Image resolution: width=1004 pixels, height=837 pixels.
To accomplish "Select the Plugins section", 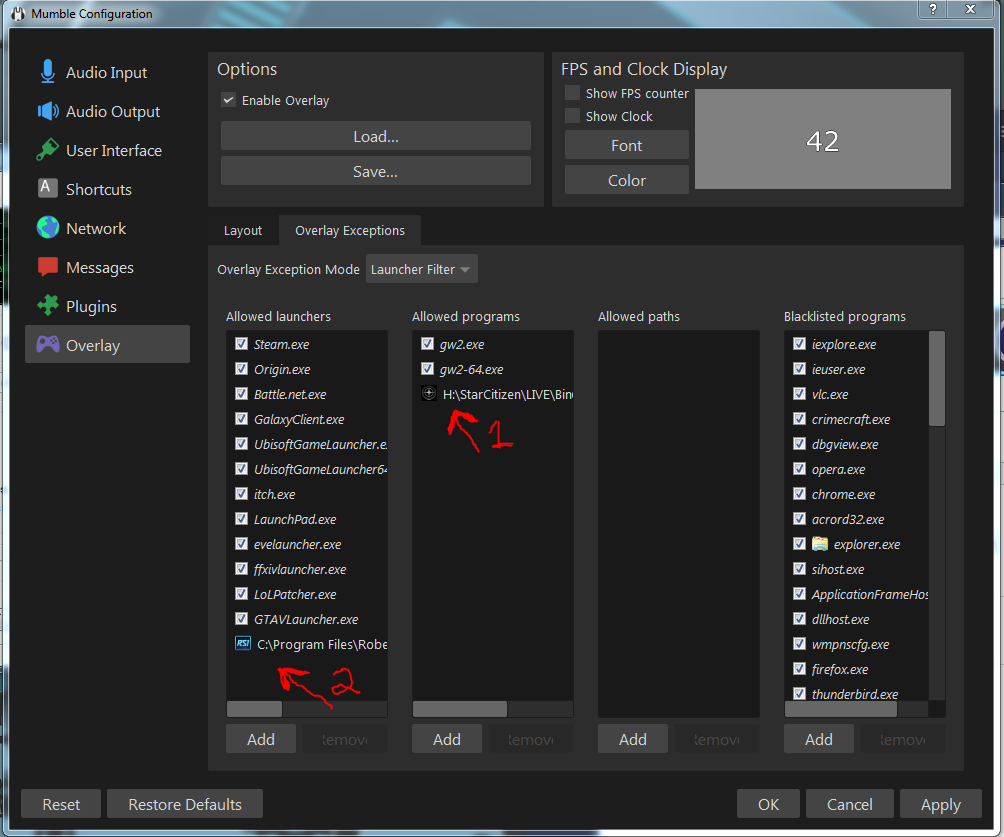I will tap(91, 306).
